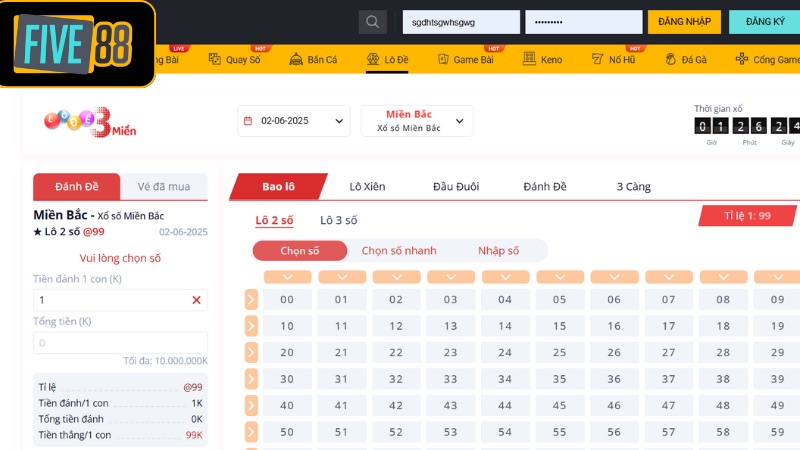This screenshot has width=800, height=450.
Task: Click the search magnifier icon
Action: click(x=372, y=22)
